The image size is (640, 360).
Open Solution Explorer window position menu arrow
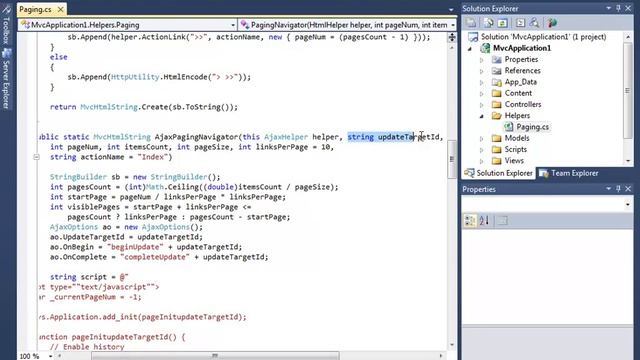[608, 8]
